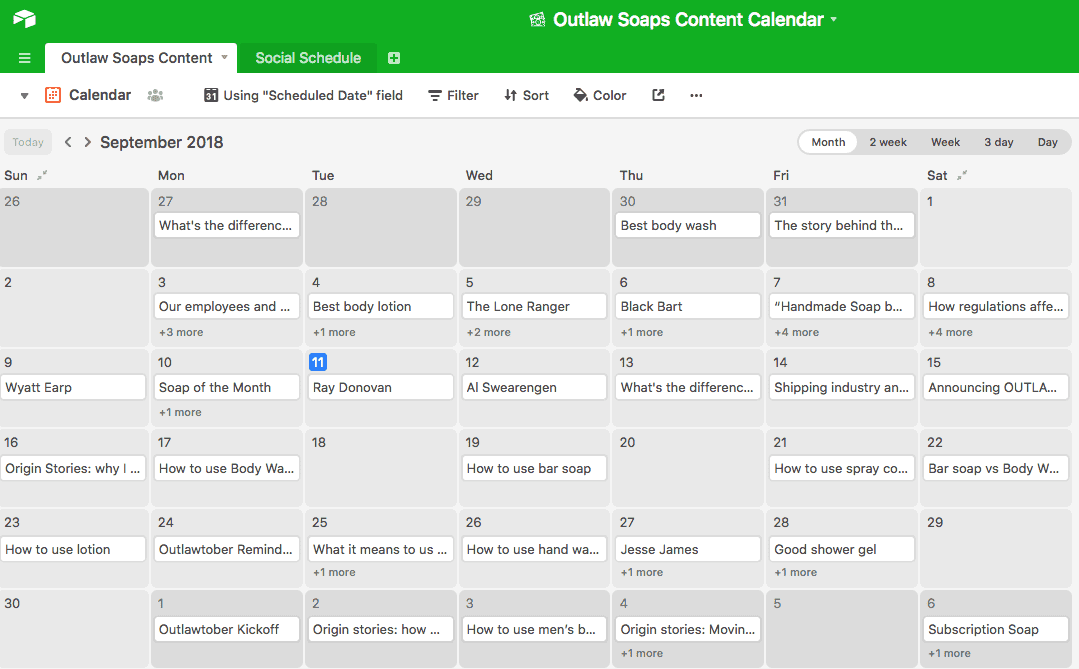Show +4 more records on Friday 7

(x=796, y=332)
